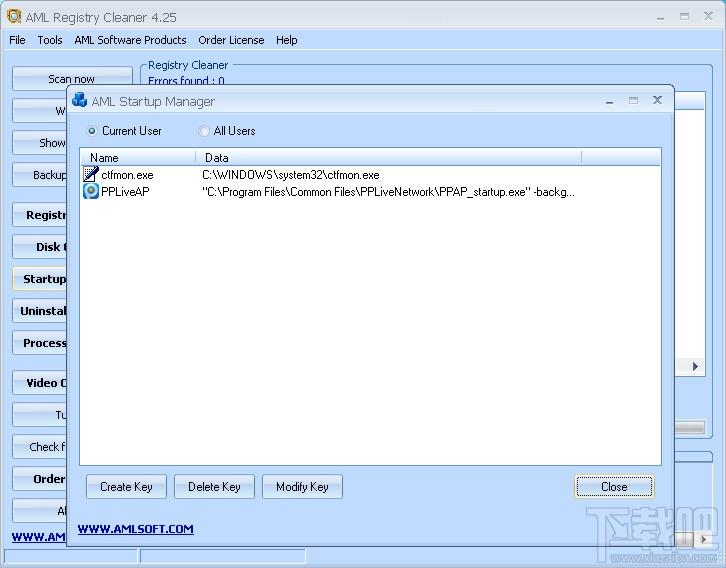Click the Close button in Startup Manager
The width and height of the screenshot is (726, 568).
[x=614, y=487]
